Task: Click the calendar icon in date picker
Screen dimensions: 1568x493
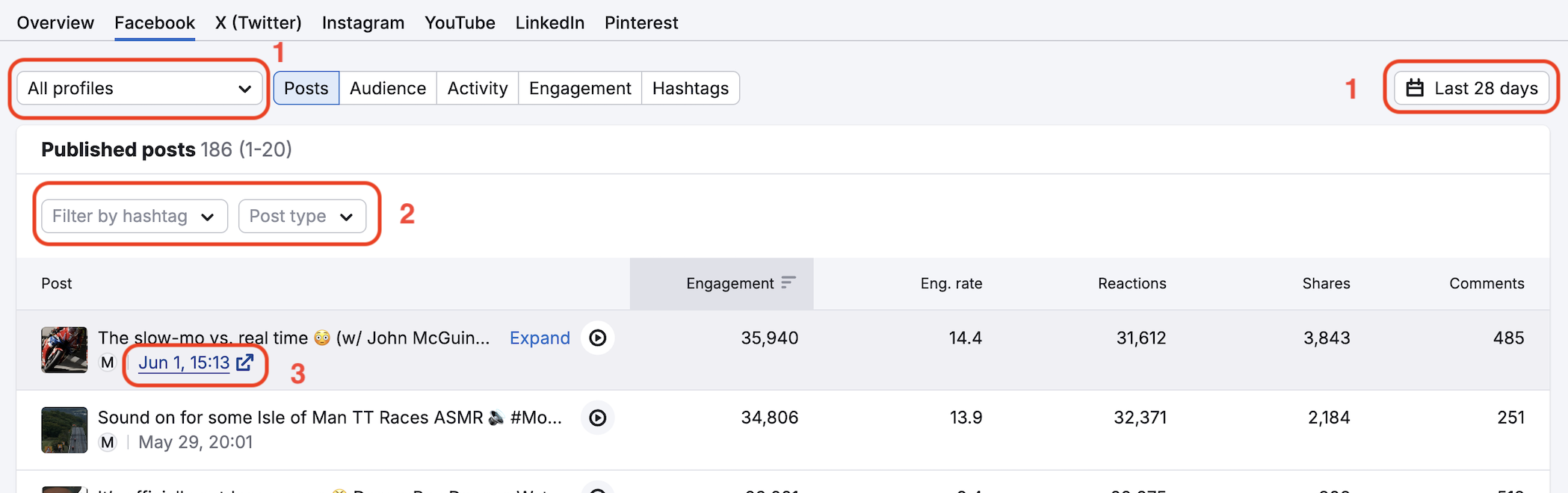Action: (1415, 88)
